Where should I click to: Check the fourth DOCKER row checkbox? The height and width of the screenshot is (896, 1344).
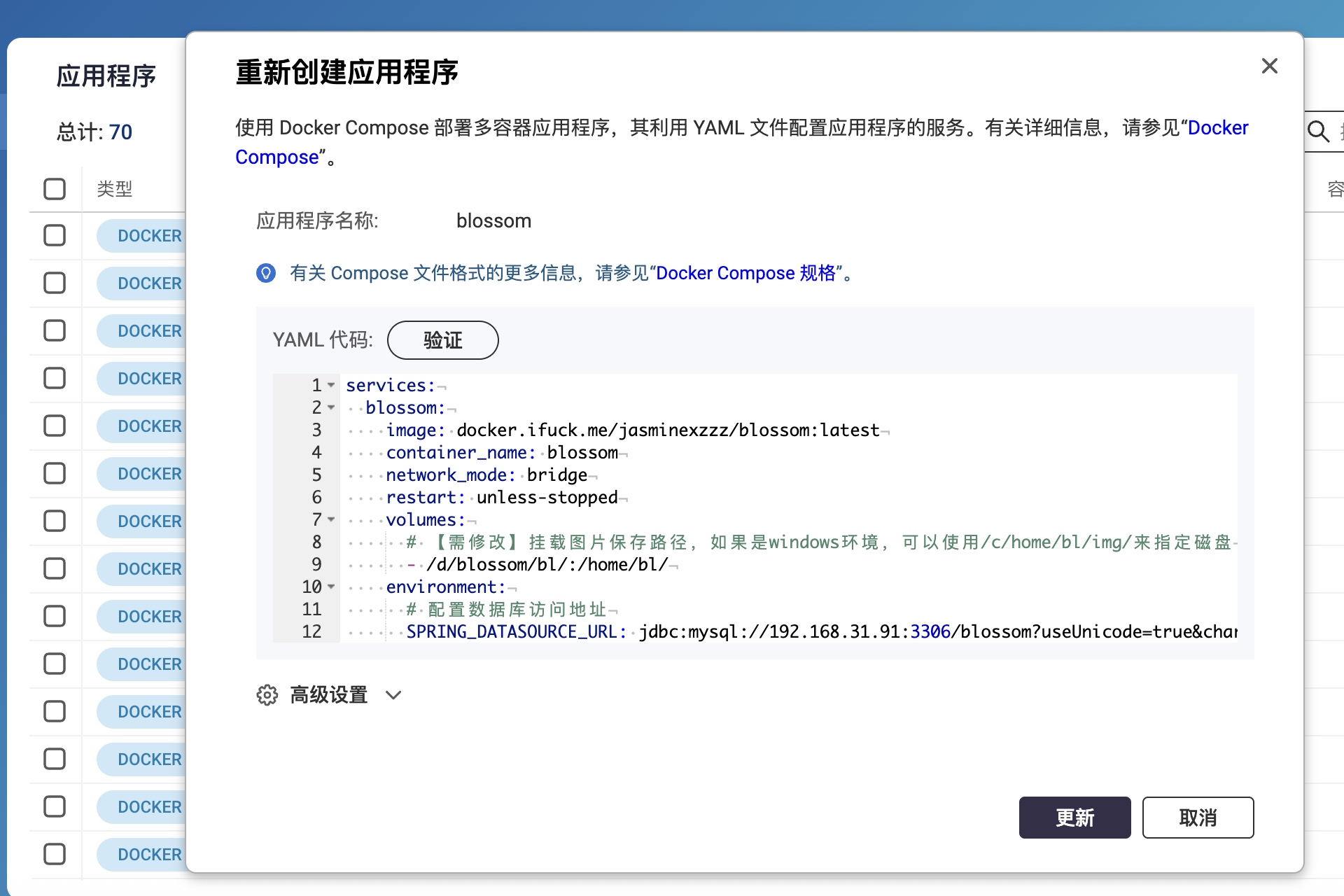click(x=55, y=379)
